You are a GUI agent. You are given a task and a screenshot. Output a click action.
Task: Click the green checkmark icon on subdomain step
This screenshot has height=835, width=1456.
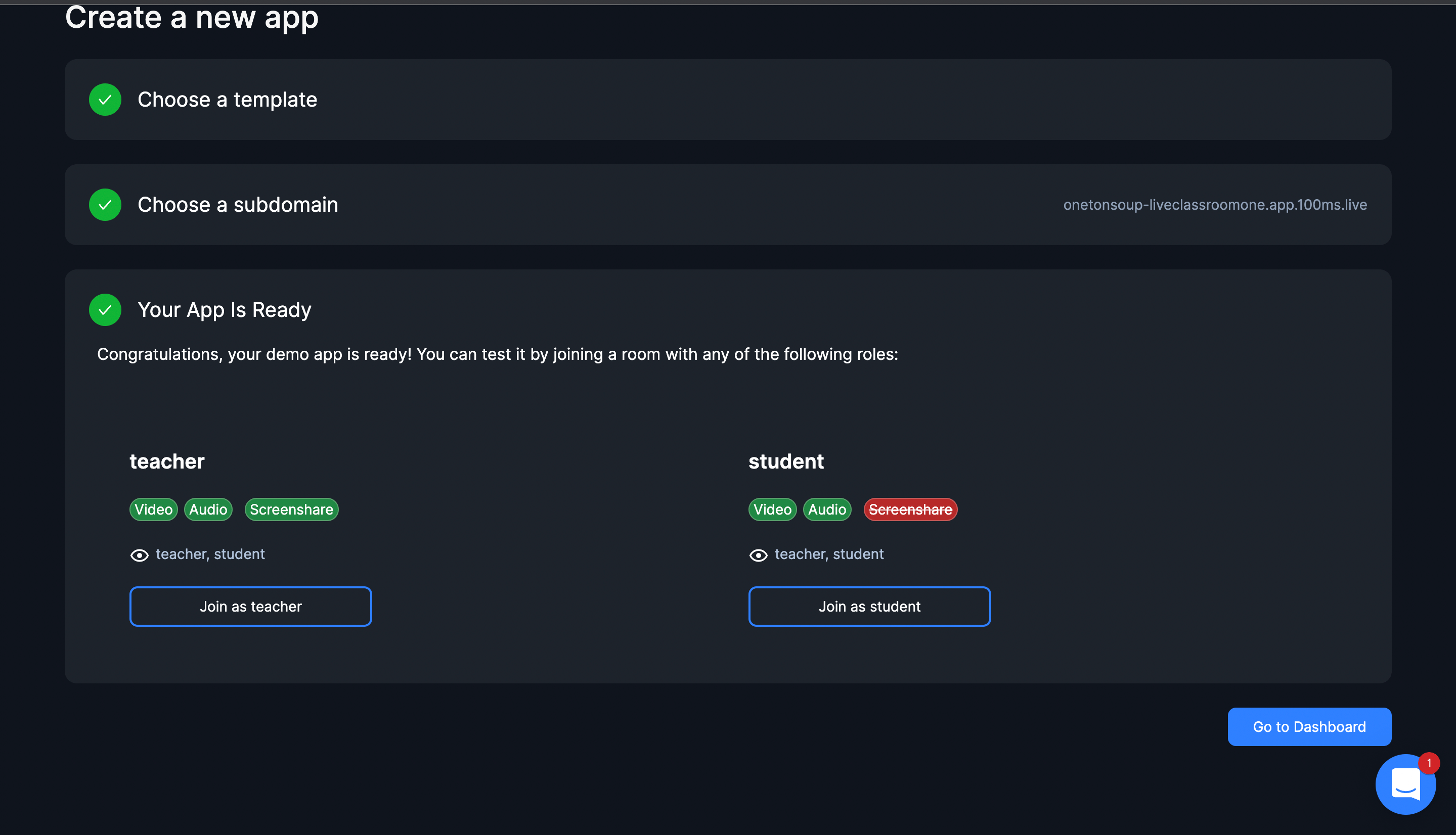click(x=105, y=204)
